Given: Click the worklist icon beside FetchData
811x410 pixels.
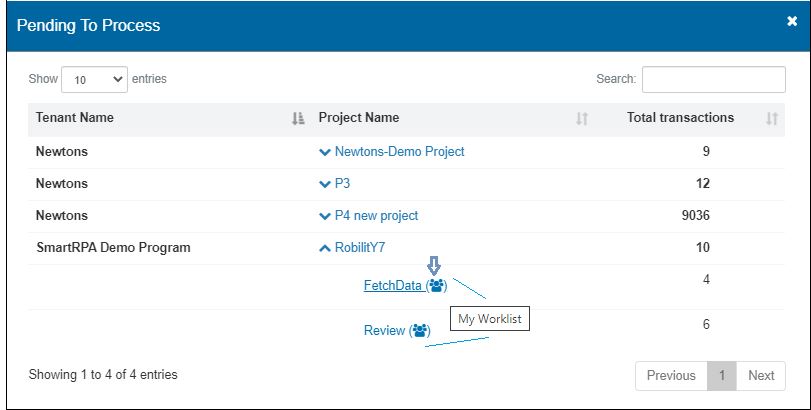Looking at the screenshot, I should (x=436, y=286).
